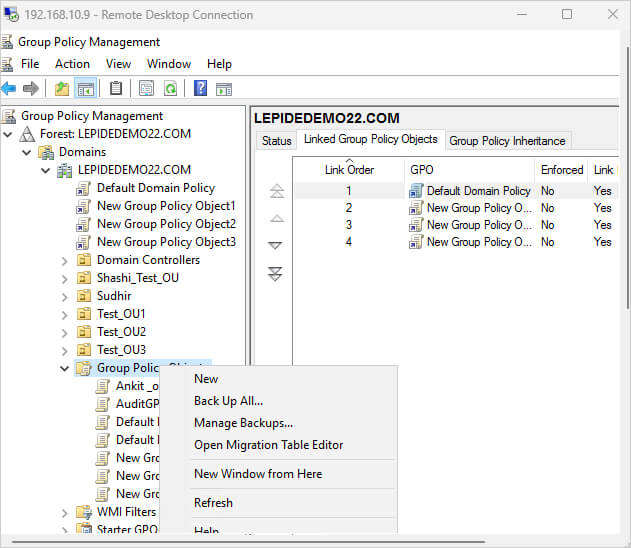Sort by the Enforced column header

[x=562, y=170]
